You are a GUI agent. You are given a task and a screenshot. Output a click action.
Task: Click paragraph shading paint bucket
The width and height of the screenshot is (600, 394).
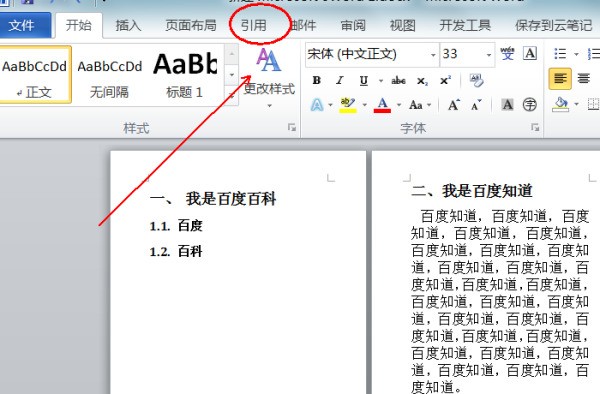pyautogui.click(x=560, y=104)
